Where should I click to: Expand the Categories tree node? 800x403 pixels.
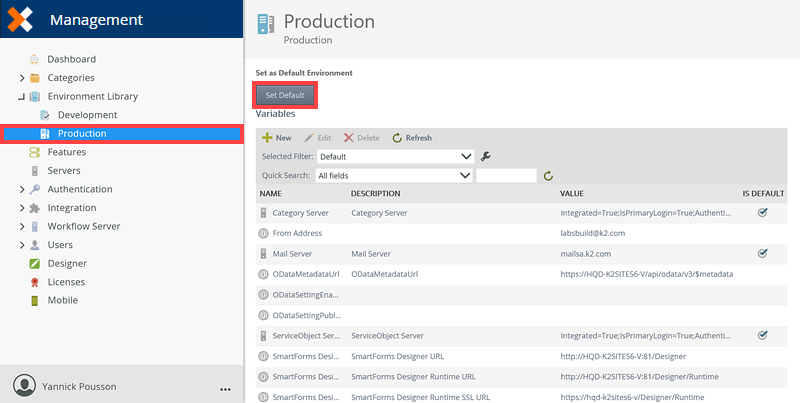pos(22,78)
